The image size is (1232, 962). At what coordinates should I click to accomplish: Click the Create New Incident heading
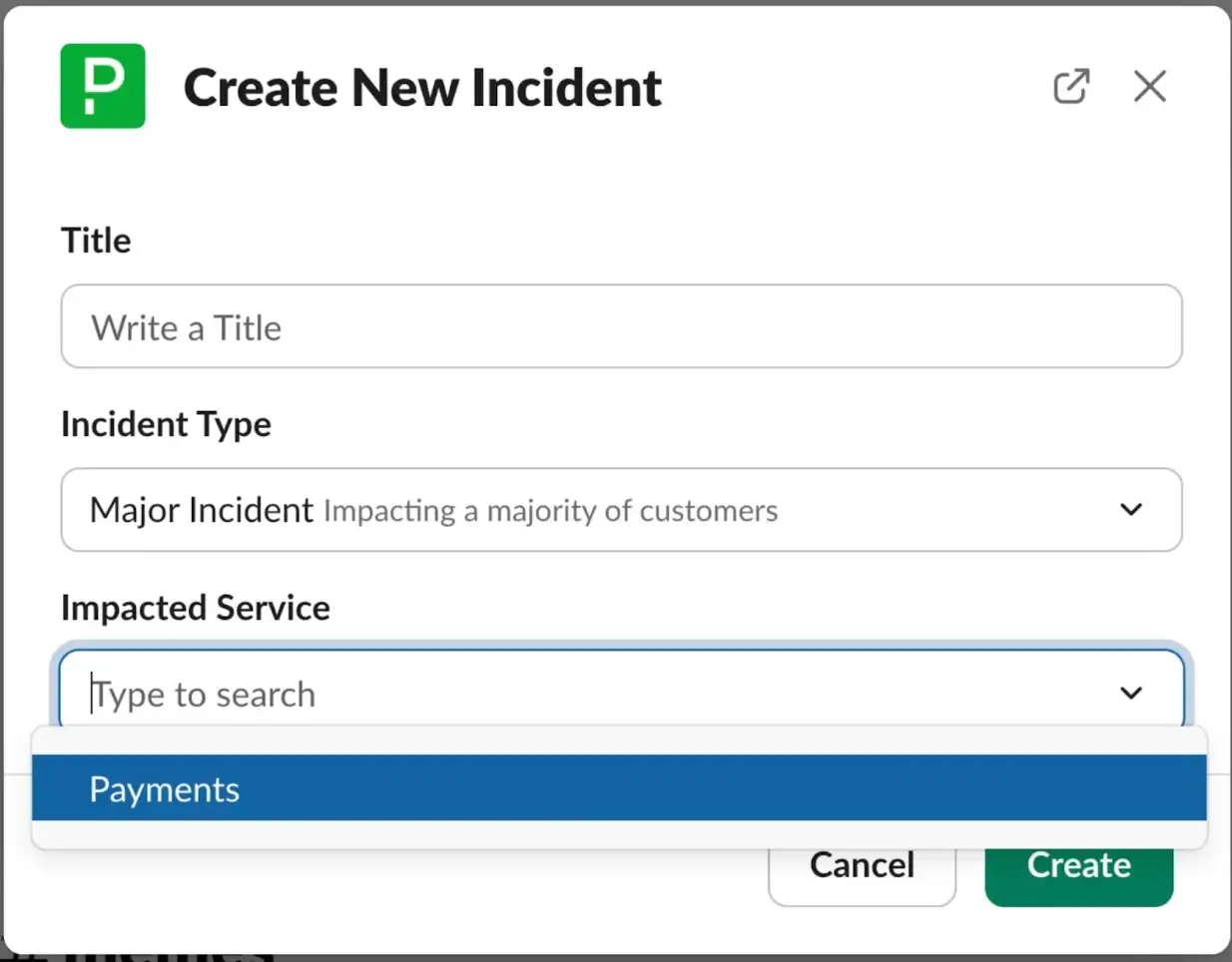[422, 88]
